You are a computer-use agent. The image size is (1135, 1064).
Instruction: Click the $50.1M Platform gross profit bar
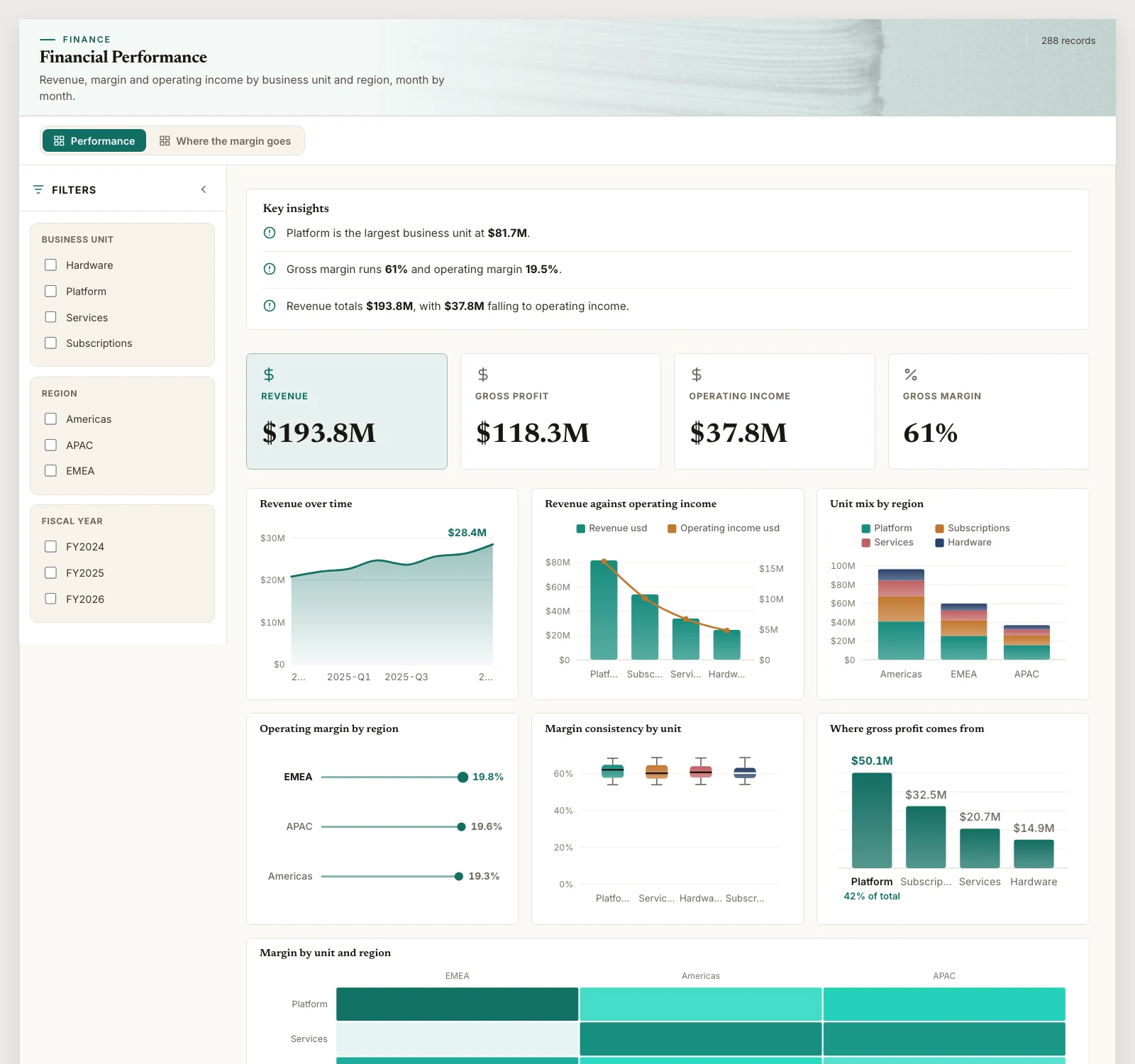pos(872,821)
